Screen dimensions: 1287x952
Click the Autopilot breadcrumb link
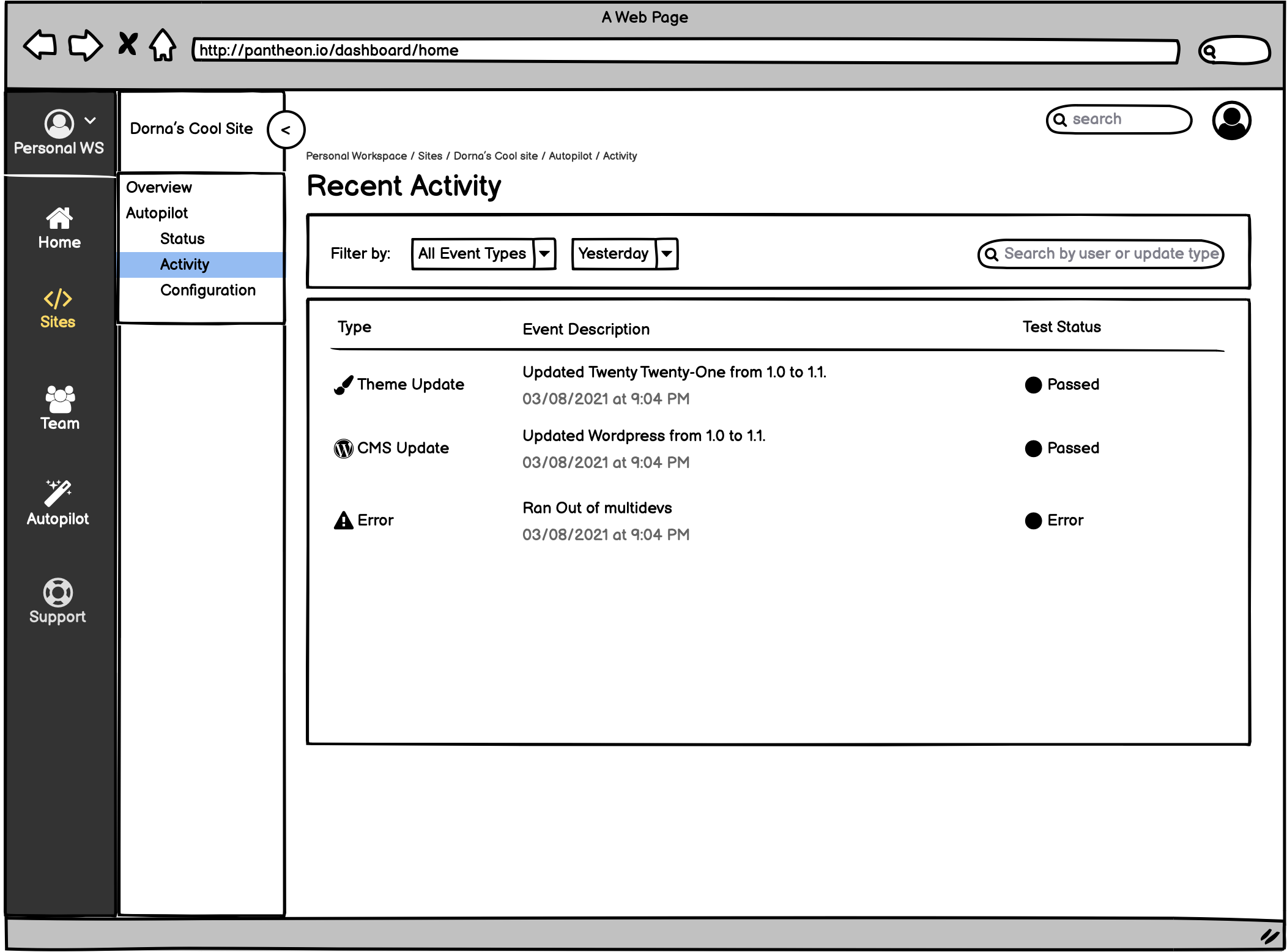(x=570, y=156)
